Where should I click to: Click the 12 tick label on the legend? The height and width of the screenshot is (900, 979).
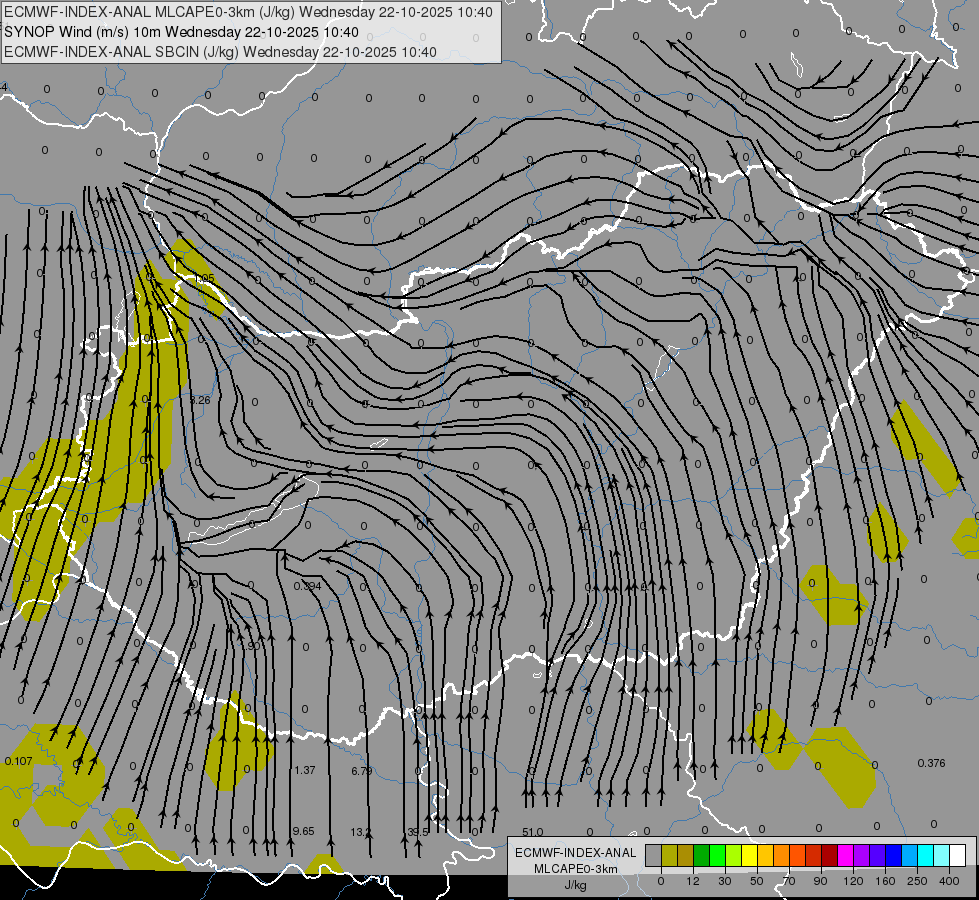[693, 881]
